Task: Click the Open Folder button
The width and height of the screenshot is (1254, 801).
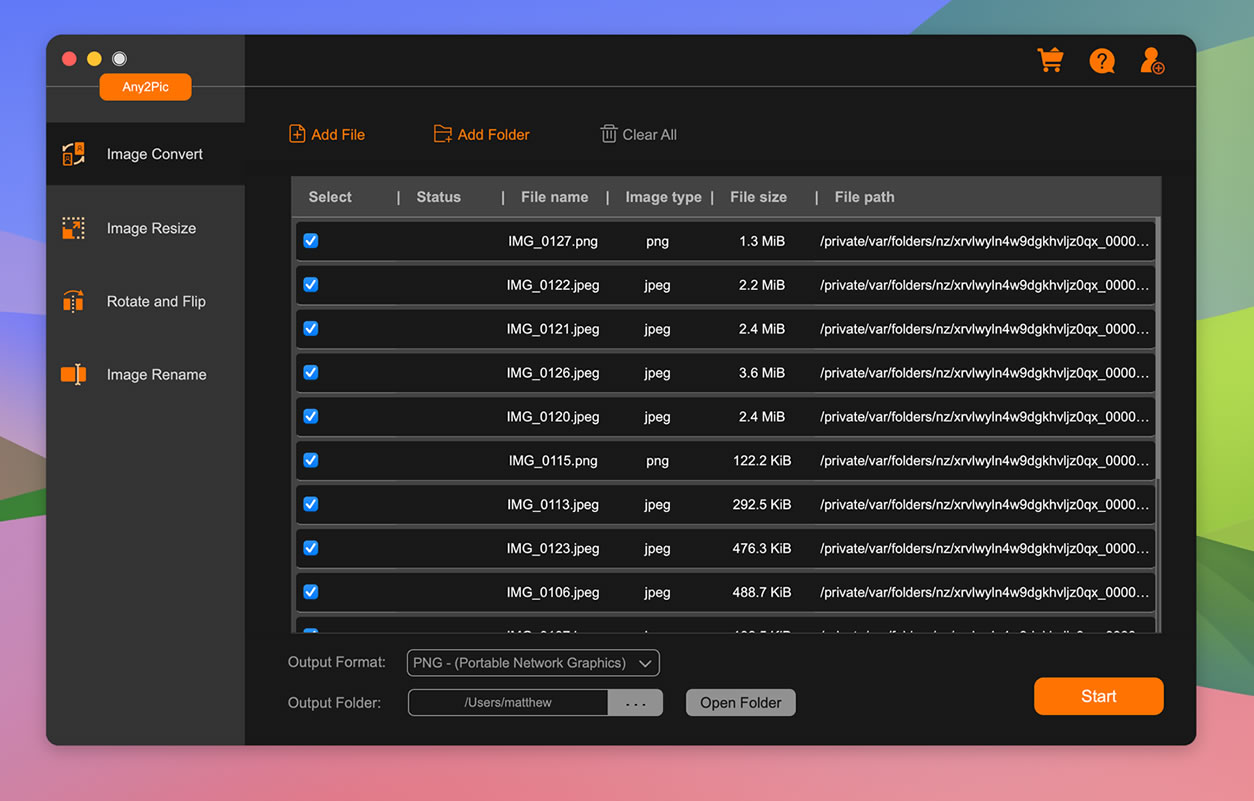Action: [740, 702]
